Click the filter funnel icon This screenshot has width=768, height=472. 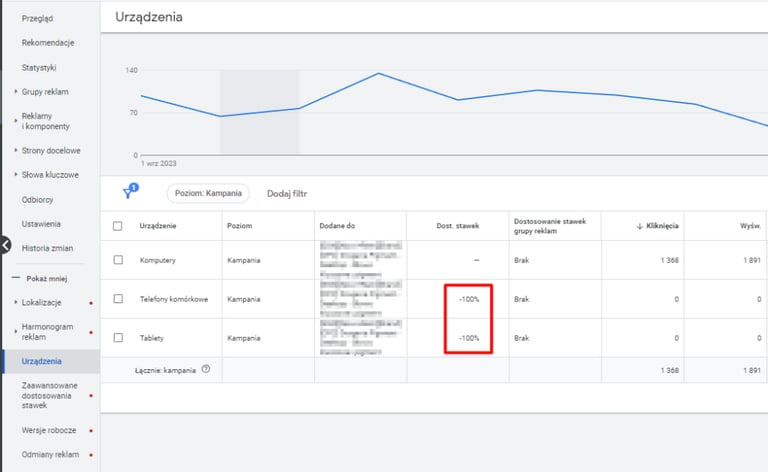pyautogui.click(x=128, y=193)
